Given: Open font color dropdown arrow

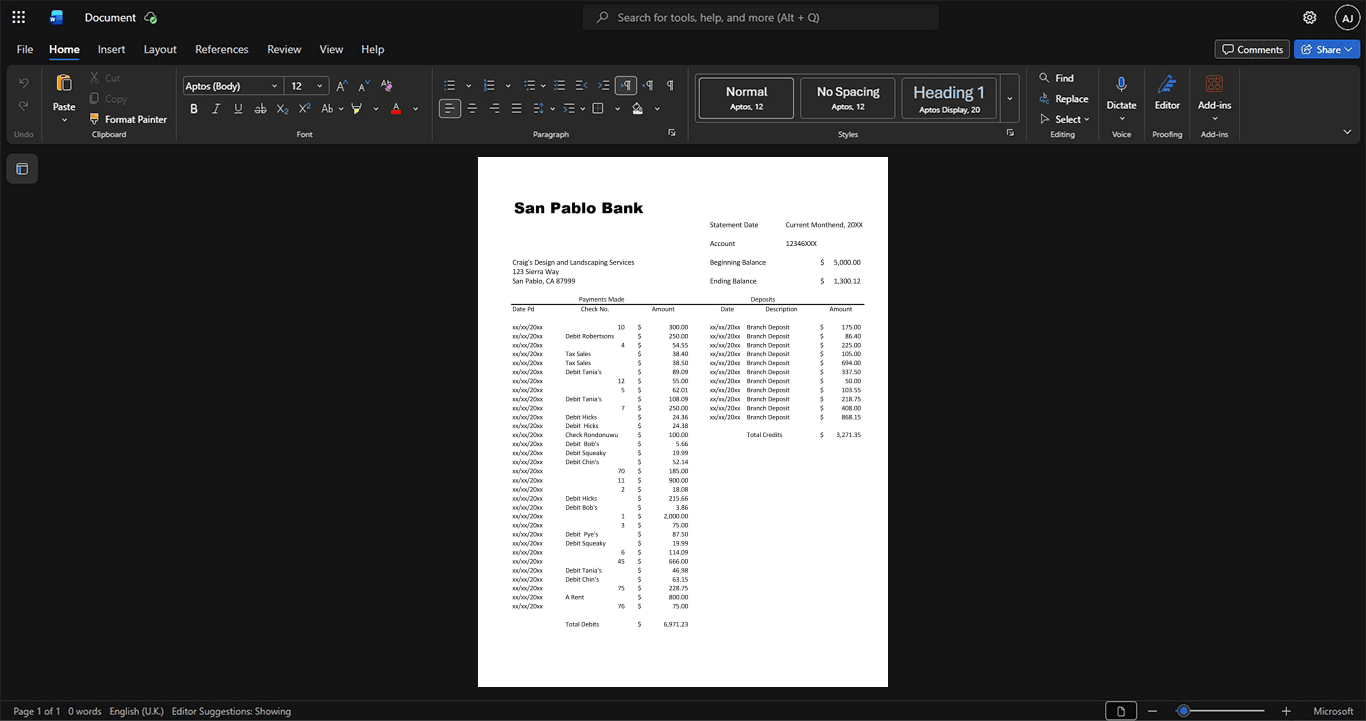Looking at the screenshot, I should [415, 108].
